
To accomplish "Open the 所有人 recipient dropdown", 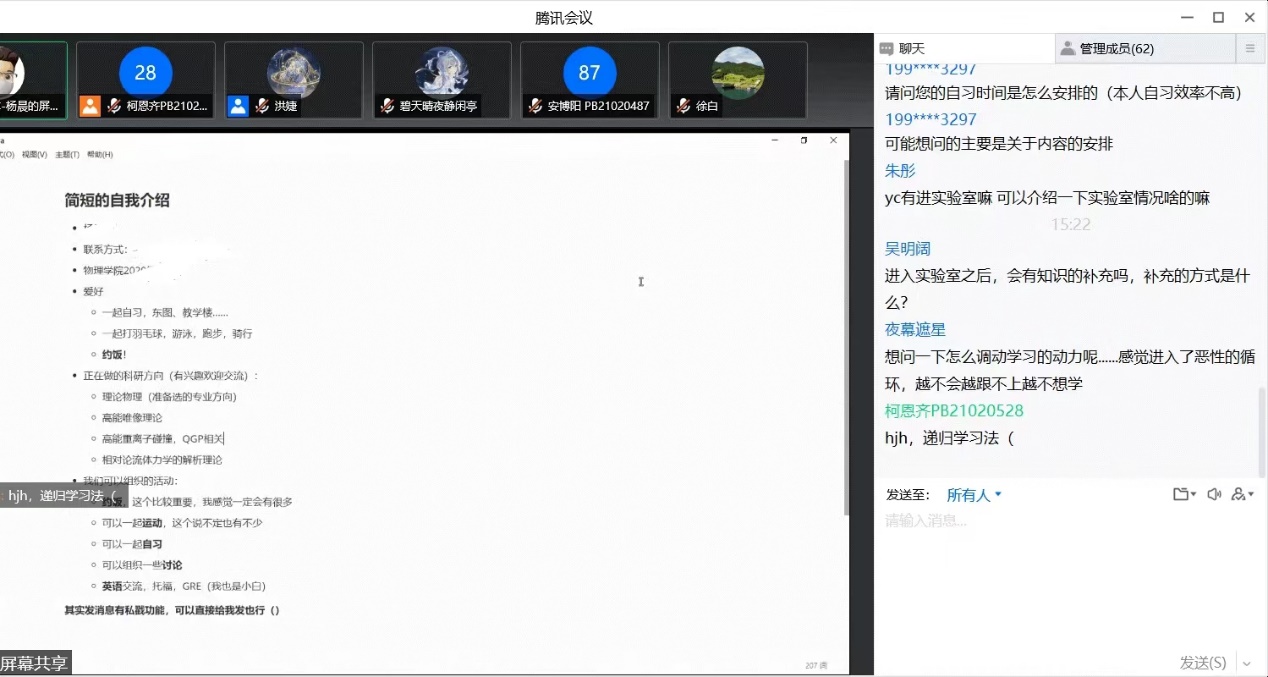I will click(974, 495).
